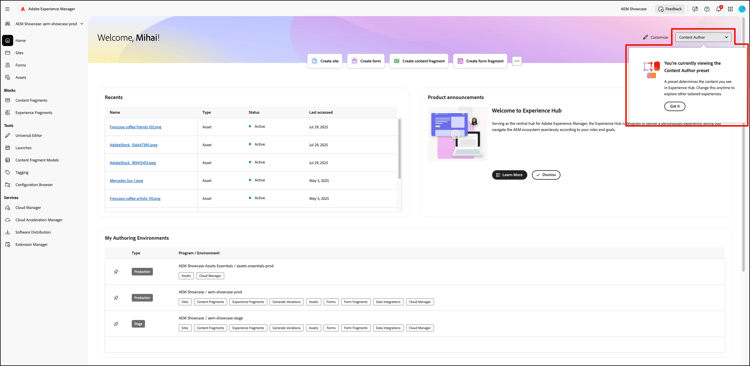
Task: Click Create site
Action: 325,61
